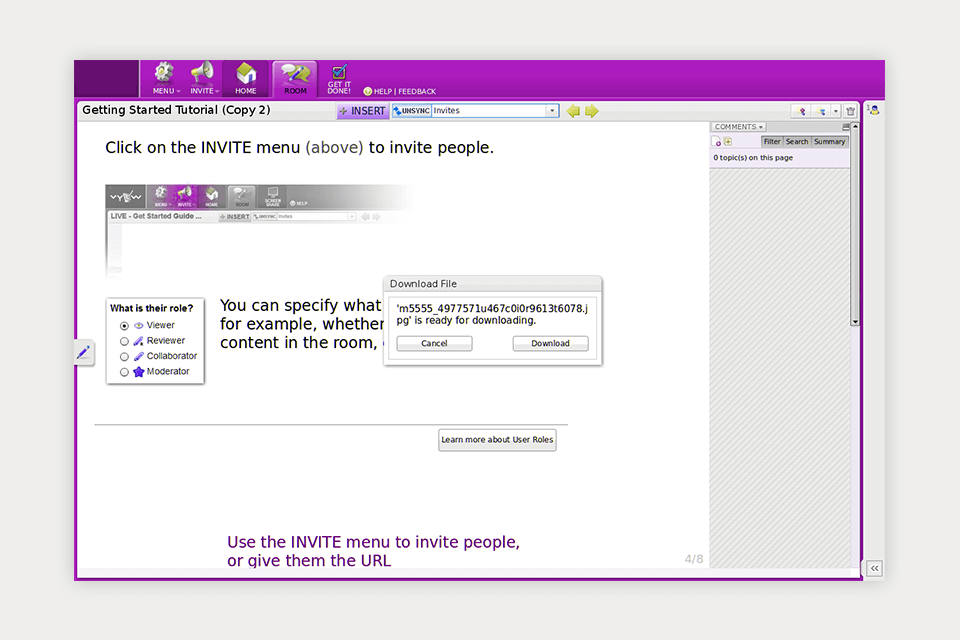
Task: Expand the COMMENTS dropdown
Action: (738, 127)
